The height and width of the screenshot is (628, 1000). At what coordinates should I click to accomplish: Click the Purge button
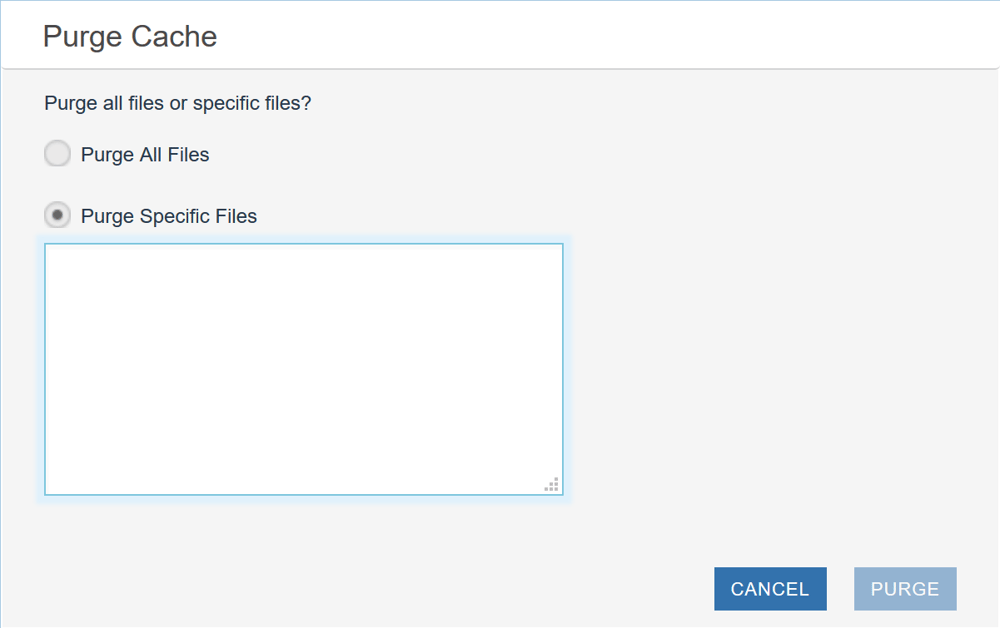click(905, 589)
